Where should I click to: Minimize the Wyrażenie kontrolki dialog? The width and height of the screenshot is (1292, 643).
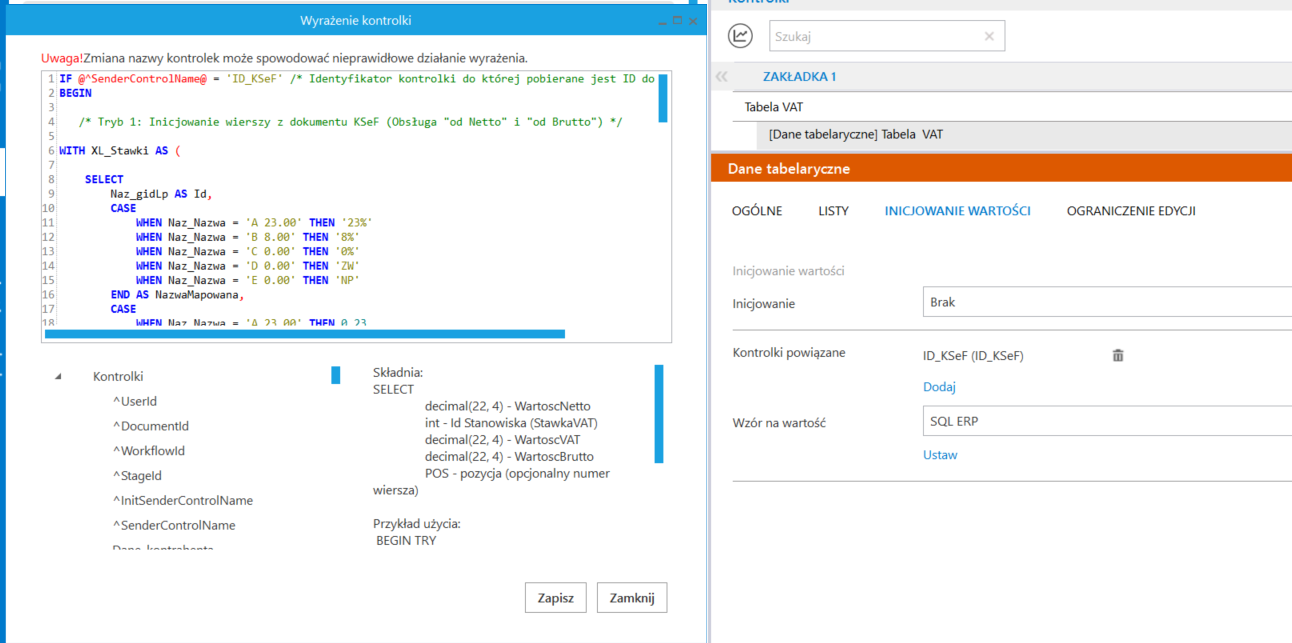pos(662,20)
